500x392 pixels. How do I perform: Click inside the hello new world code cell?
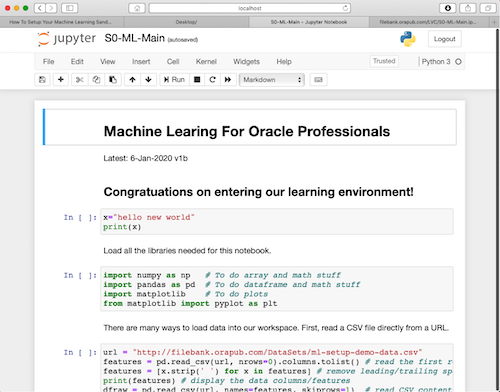pyautogui.click(x=277, y=222)
